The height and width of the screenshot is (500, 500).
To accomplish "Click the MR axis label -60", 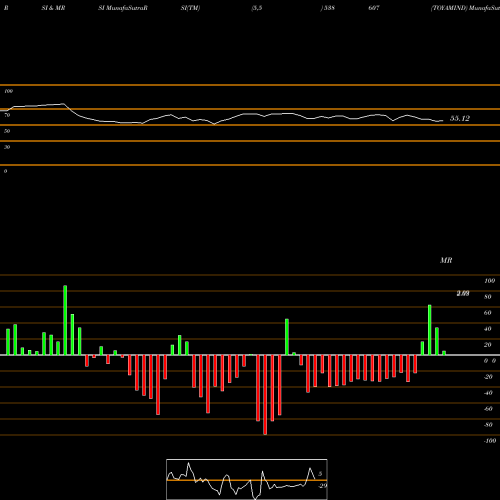I will point(488,409).
